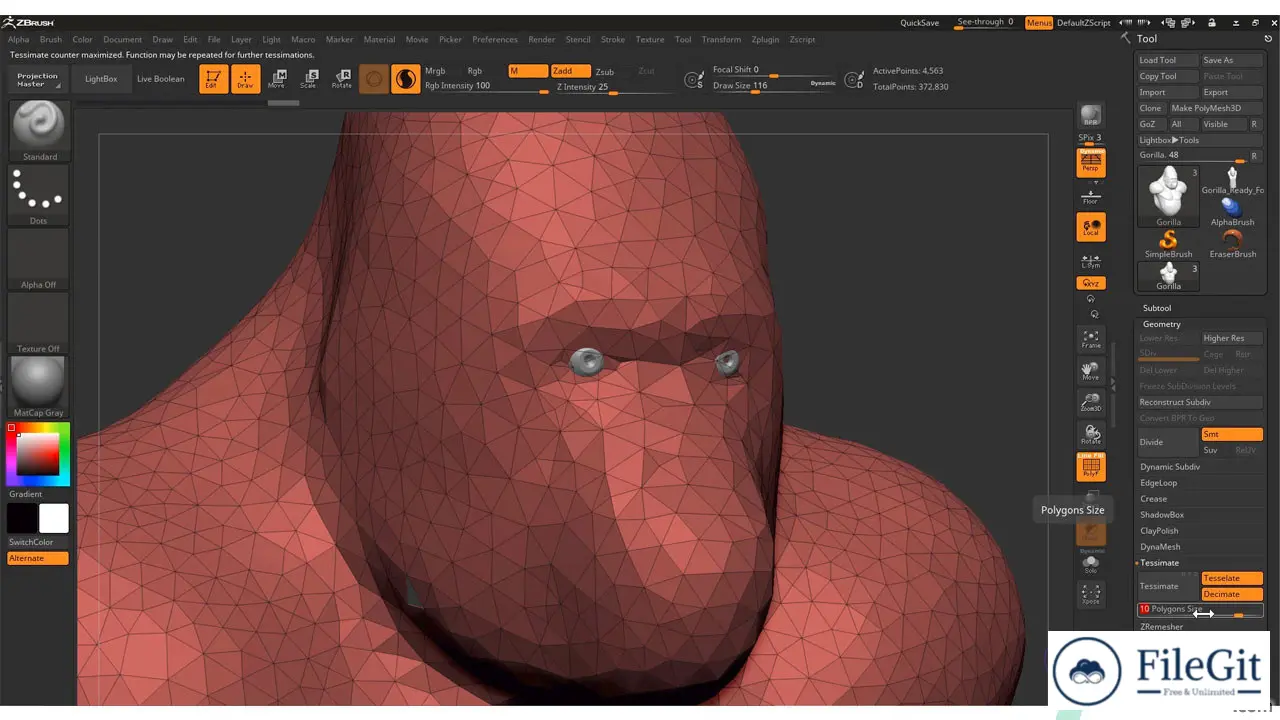Click Make PolyMesh3D button
Screen dimensions: 1280x720
pos(1214,108)
